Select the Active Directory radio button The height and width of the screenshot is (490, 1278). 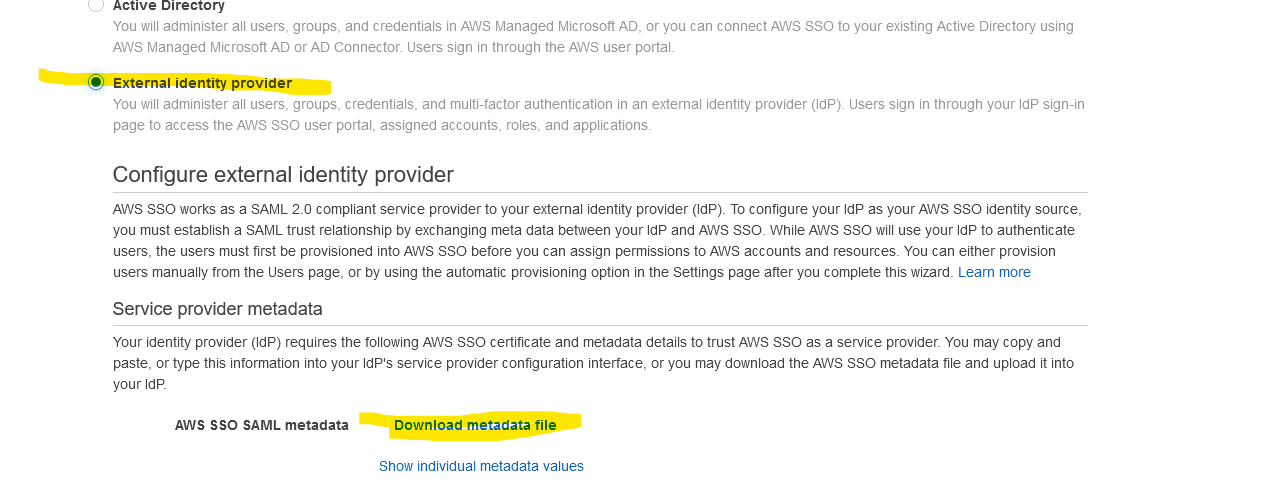(96, 5)
